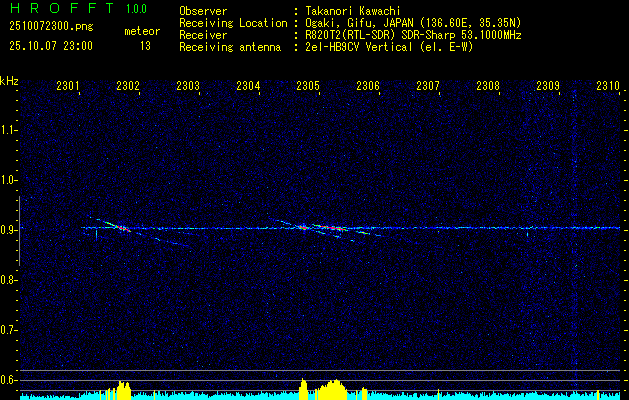Select the file name 2510072300.png
Image resolution: width=629 pixels, height=400 pixels.
(51, 26)
